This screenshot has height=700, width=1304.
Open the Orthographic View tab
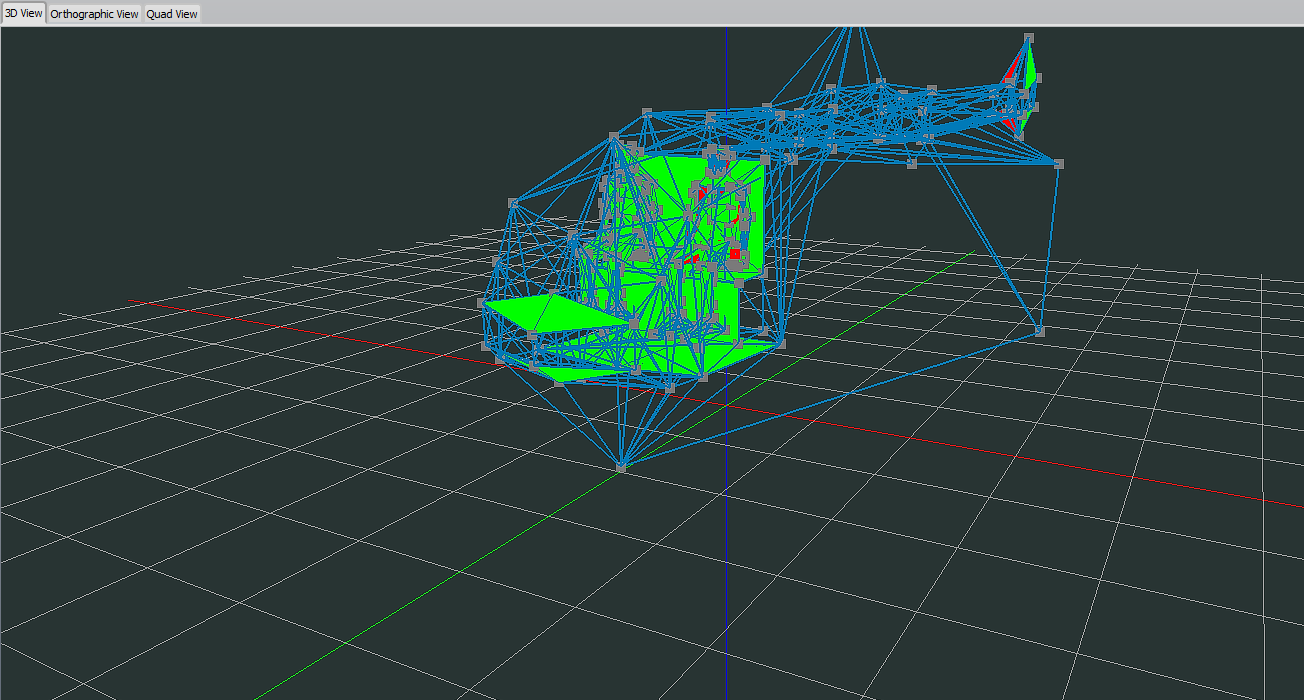[x=94, y=14]
